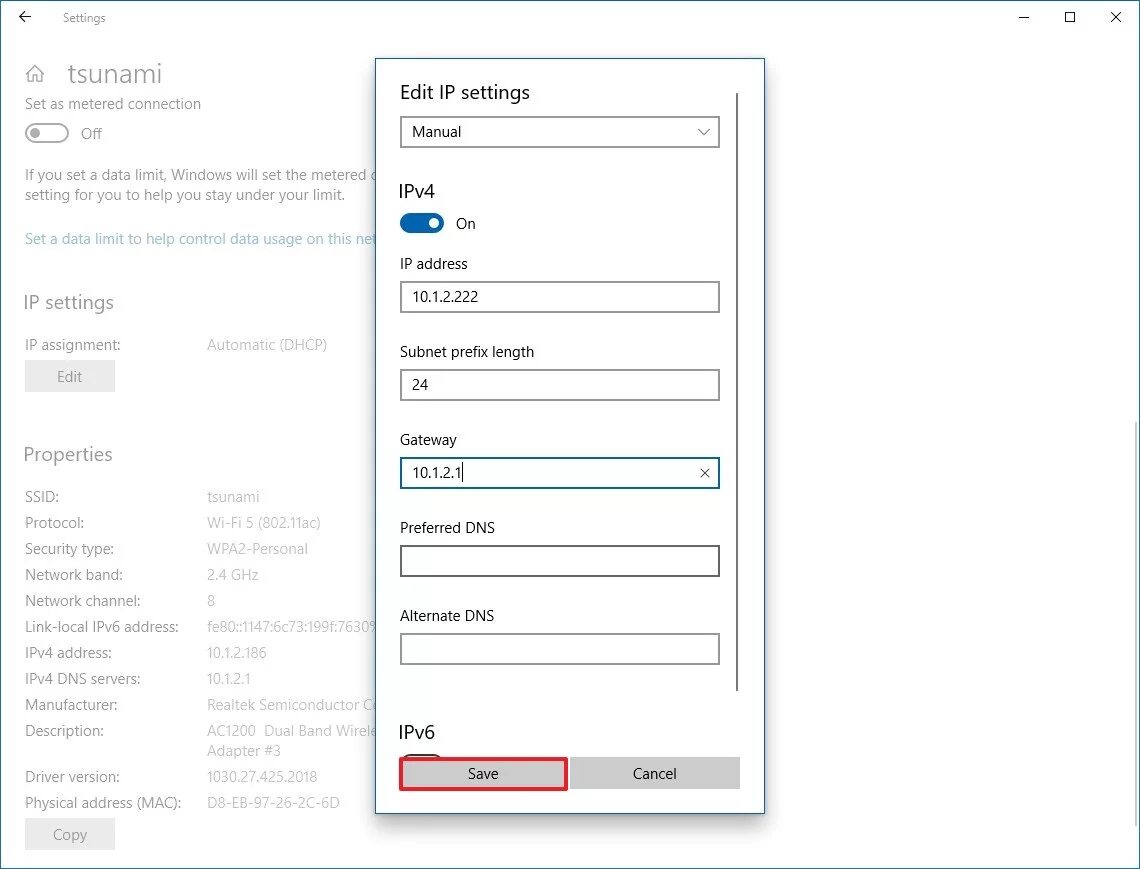
Task: Toggle the metered connection switch
Action: click(47, 133)
